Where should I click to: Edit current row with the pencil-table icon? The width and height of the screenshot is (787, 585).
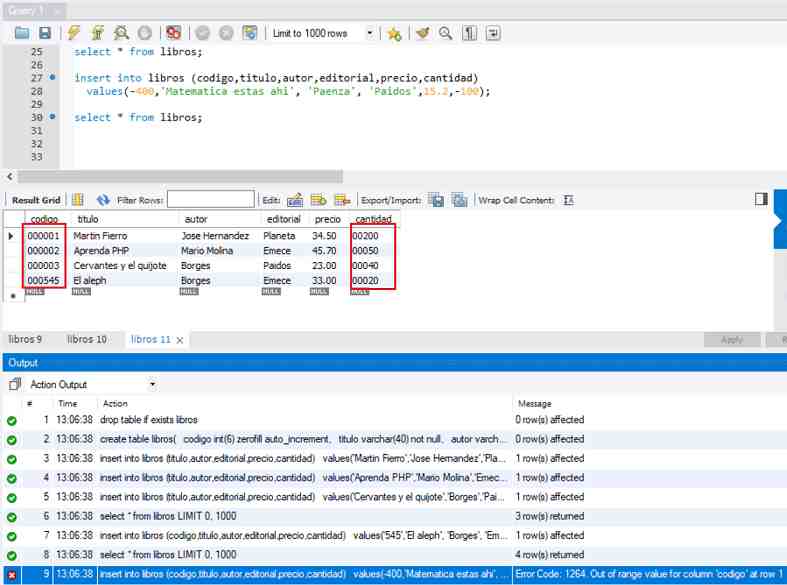tap(295, 200)
